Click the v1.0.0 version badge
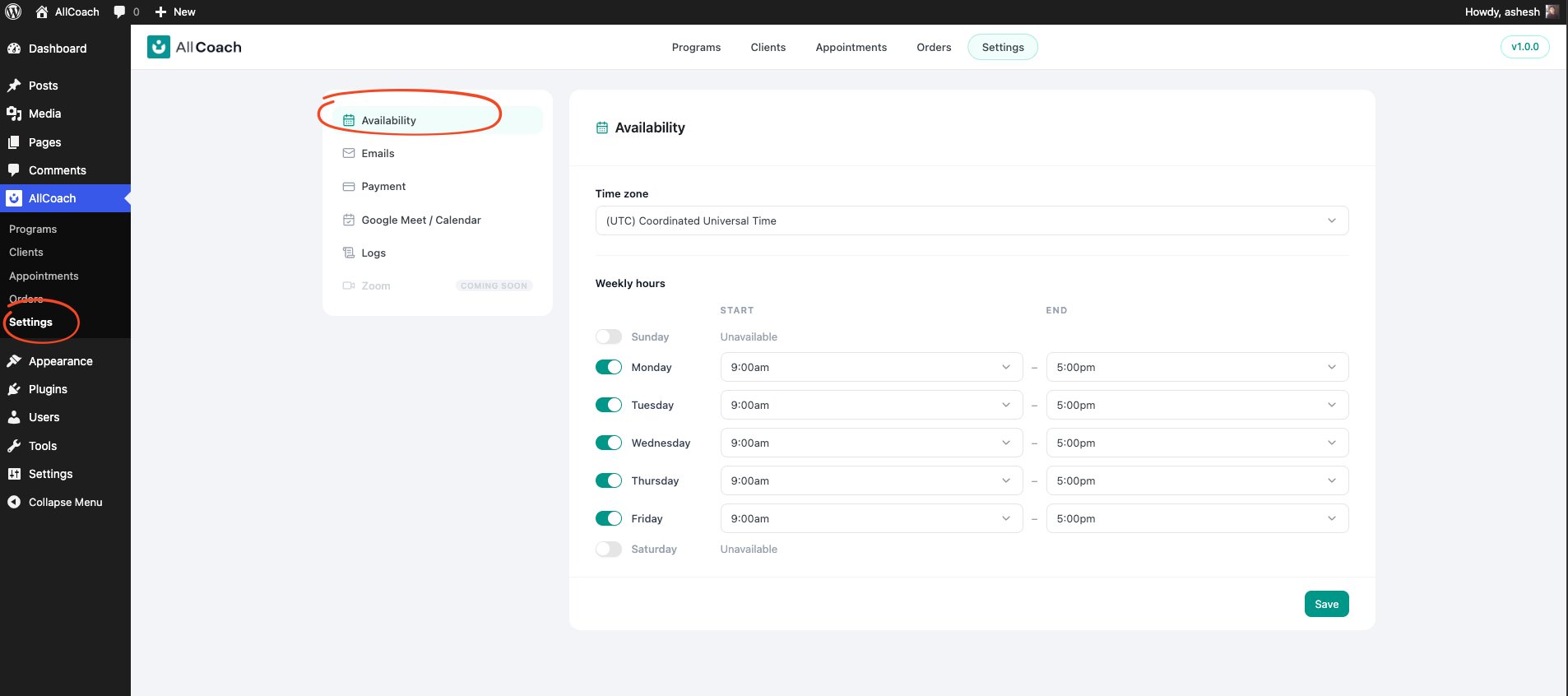The width and height of the screenshot is (1568, 696). coord(1524,47)
